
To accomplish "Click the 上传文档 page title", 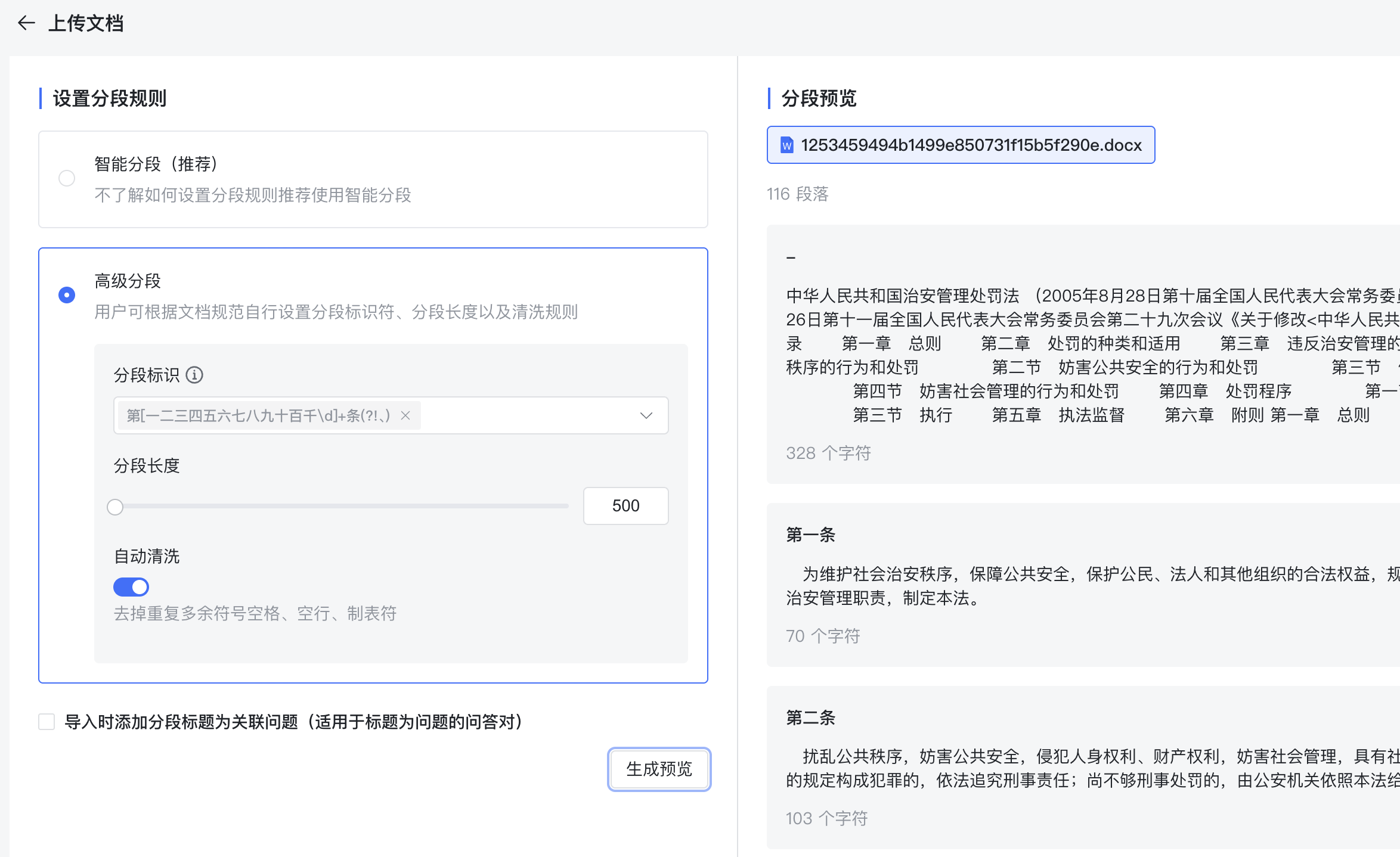I will tap(86, 23).
